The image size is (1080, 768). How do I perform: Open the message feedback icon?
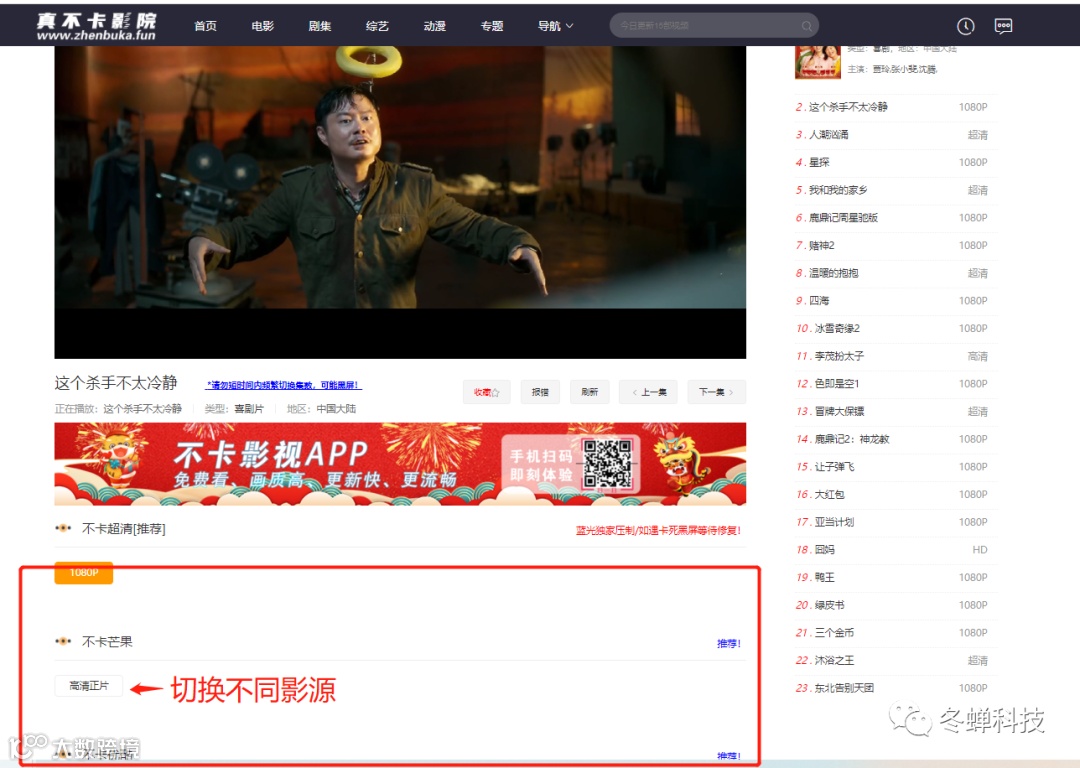click(1004, 26)
